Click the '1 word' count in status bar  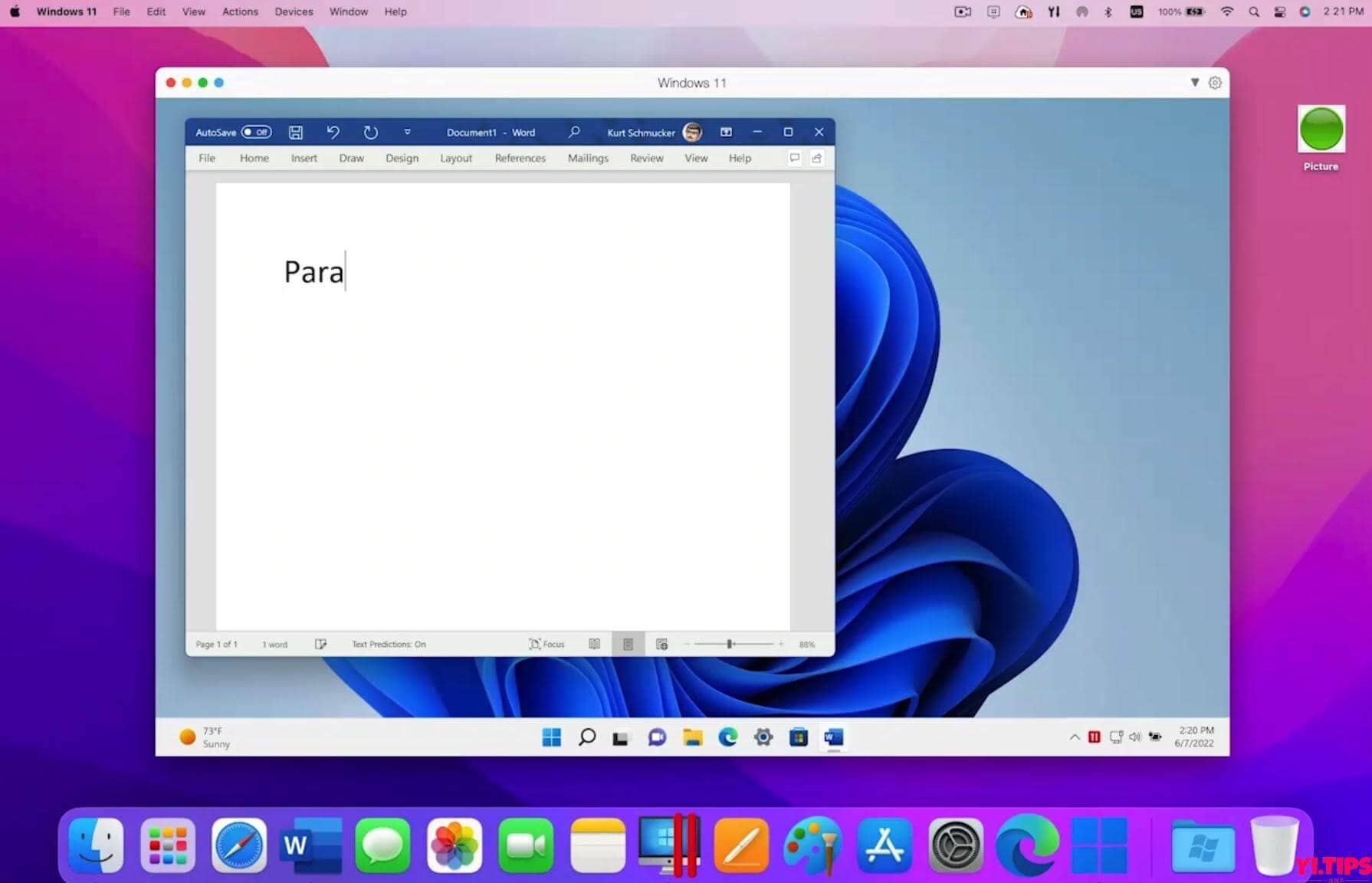click(x=274, y=644)
